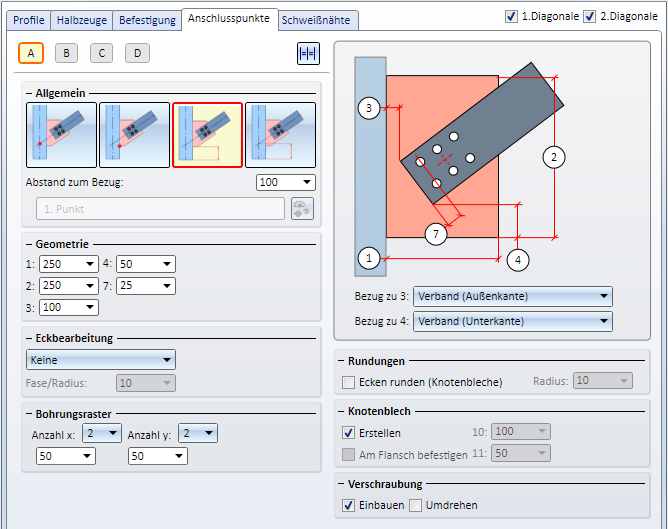Select connection point D
668x529 pixels.
137,53
